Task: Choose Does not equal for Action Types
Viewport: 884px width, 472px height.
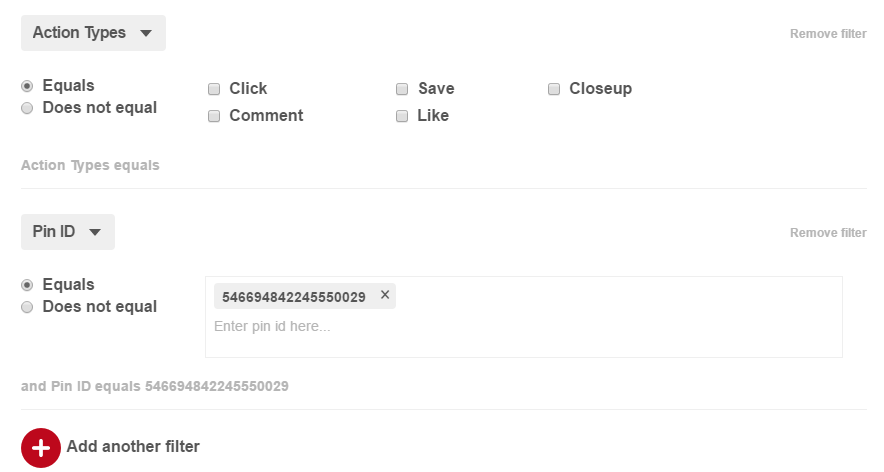Action: [x=27, y=108]
